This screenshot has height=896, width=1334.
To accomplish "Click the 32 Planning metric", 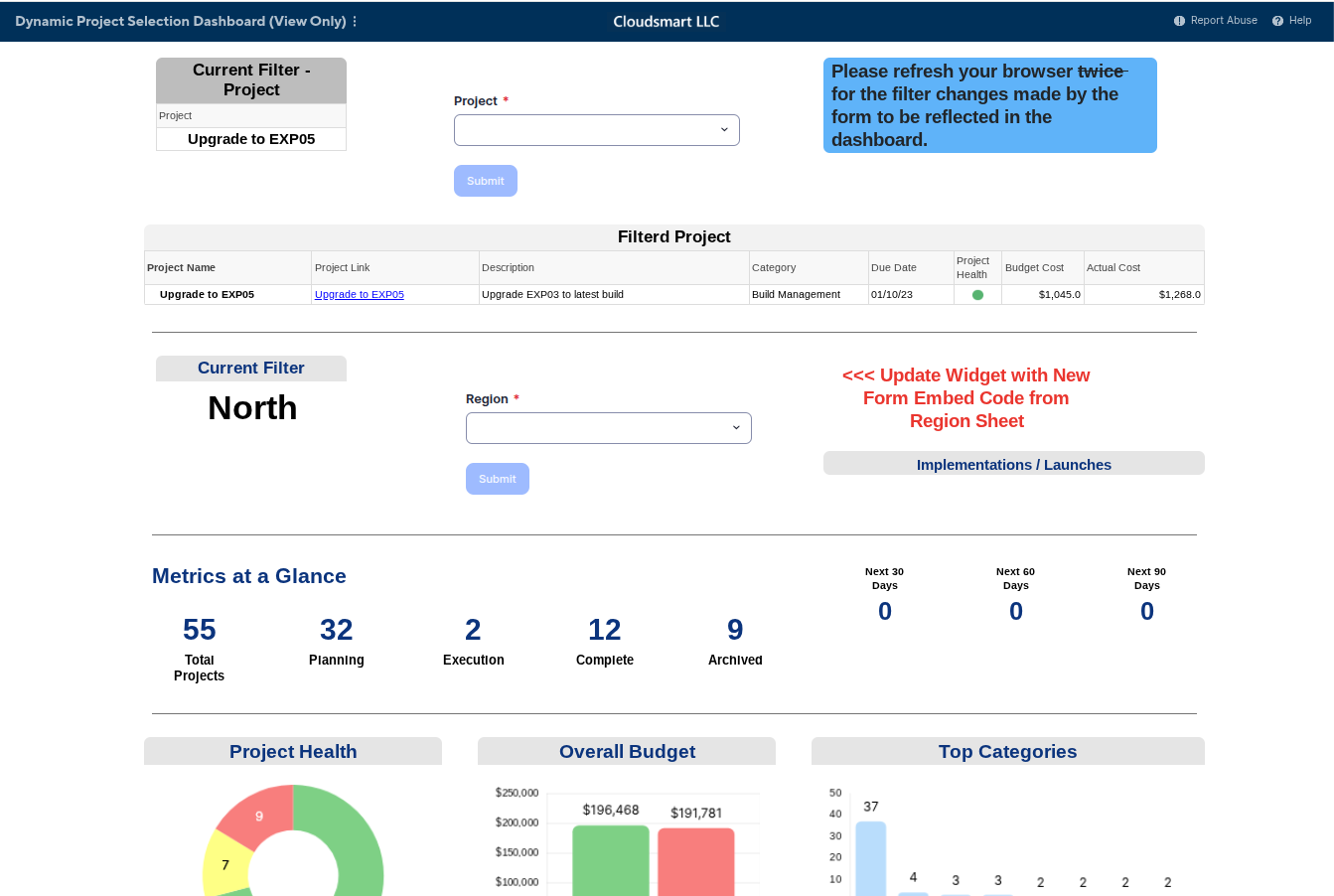I will point(337,630).
